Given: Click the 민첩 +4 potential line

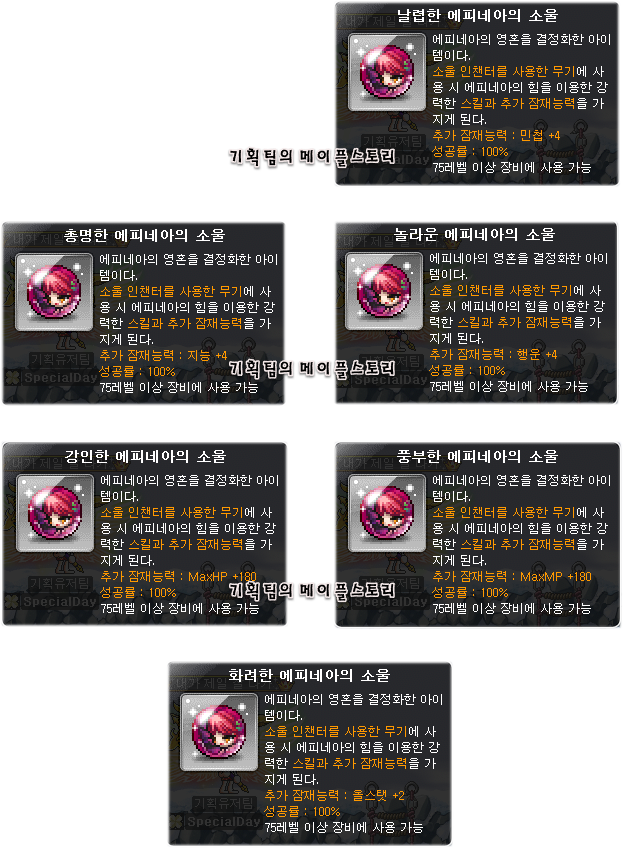Looking at the screenshot, I should tap(496, 135).
